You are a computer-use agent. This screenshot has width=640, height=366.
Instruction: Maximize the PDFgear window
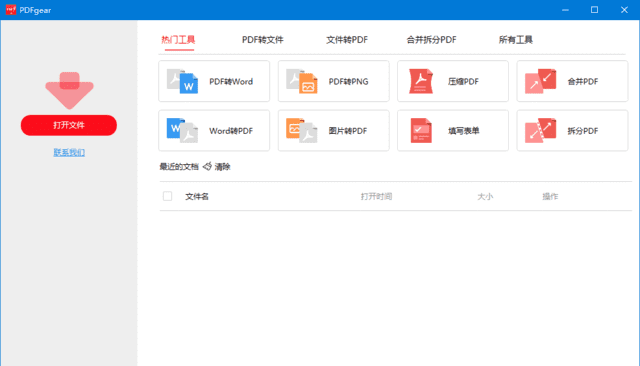[595, 10]
